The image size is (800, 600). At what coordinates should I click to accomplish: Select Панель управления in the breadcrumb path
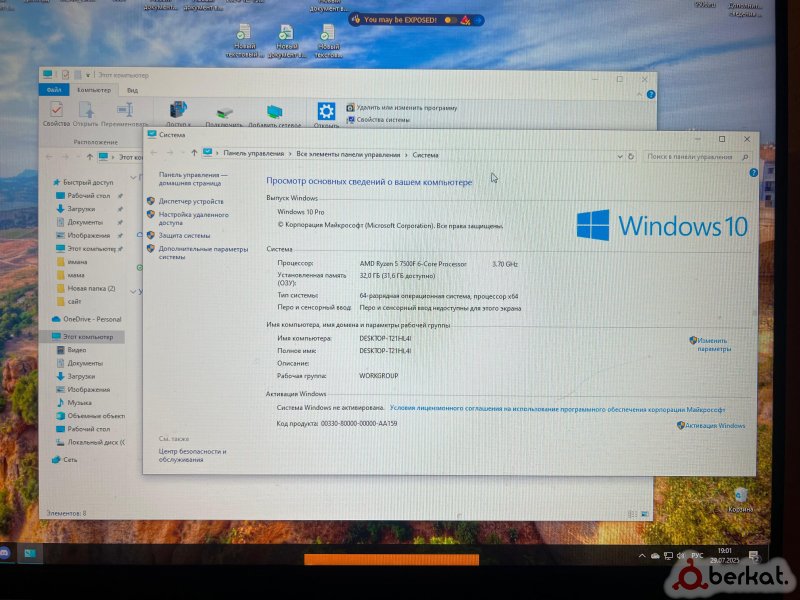[254, 155]
